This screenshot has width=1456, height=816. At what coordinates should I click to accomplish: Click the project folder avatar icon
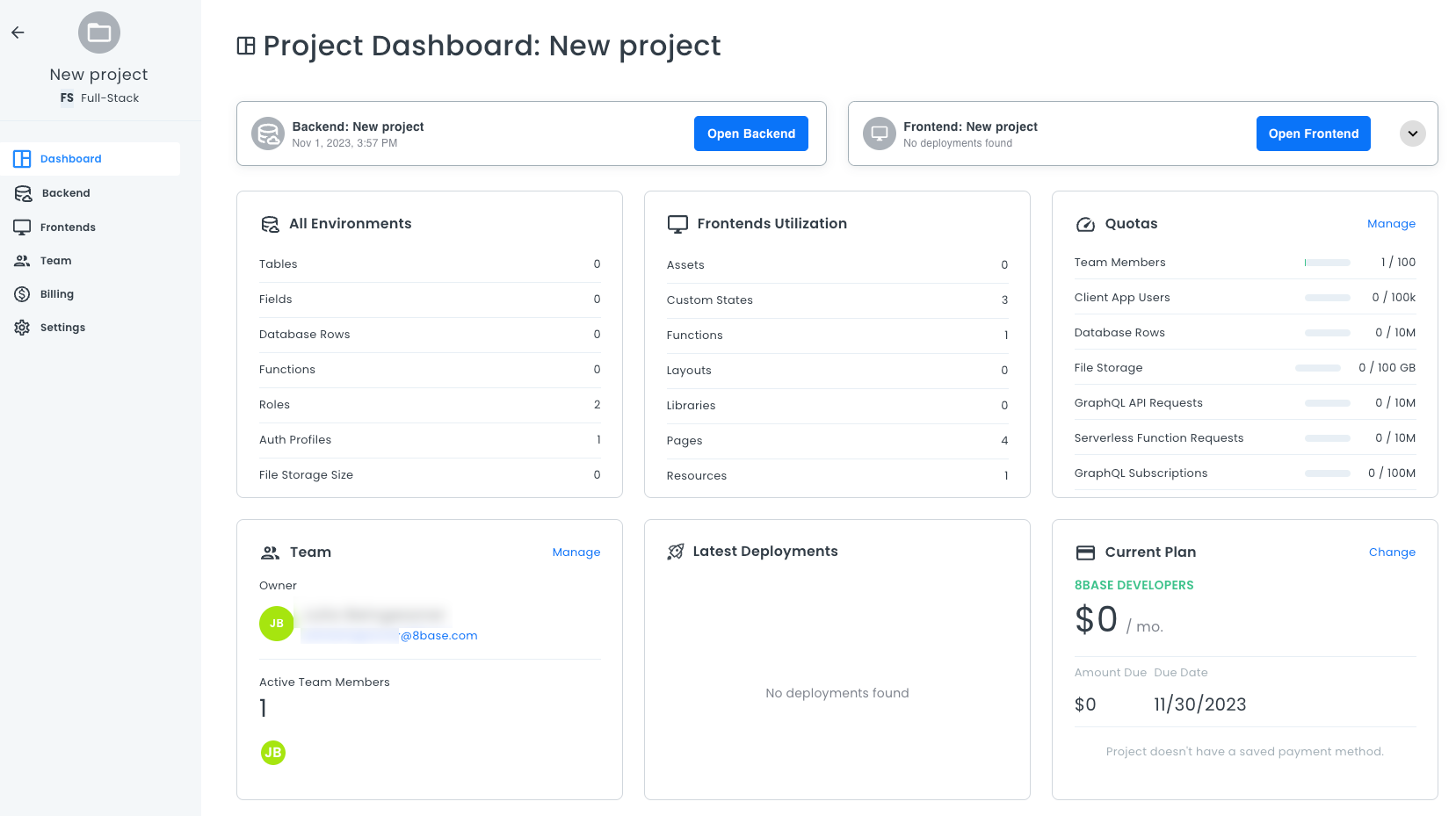99,33
